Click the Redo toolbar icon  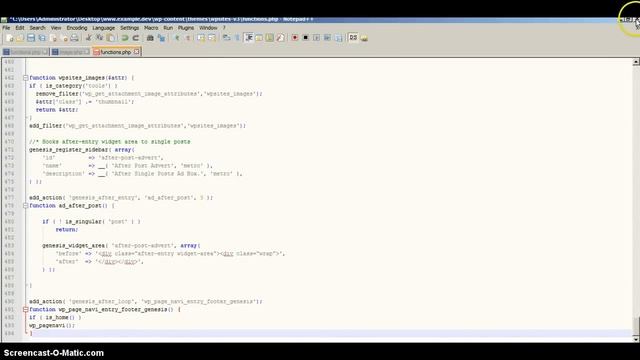[x=136, y=38]
